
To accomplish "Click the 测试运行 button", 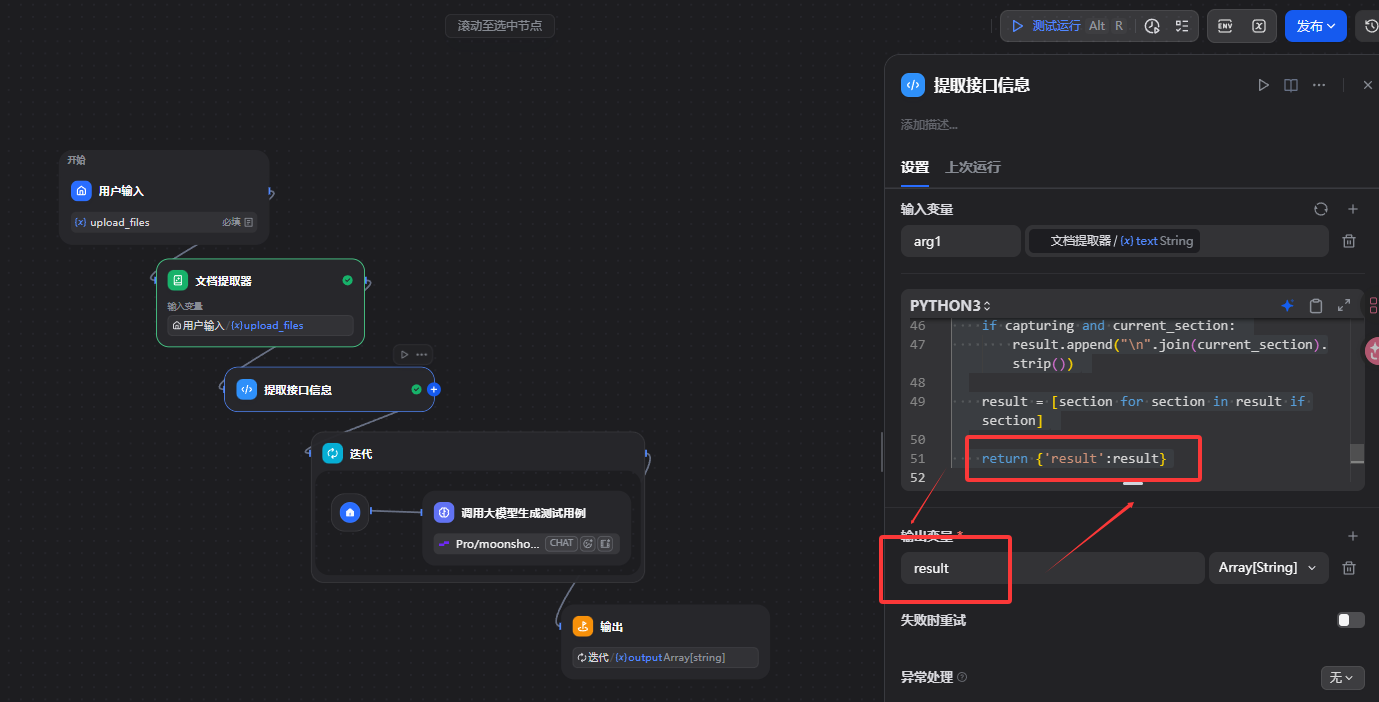I will pyautogui.click(x=1067, y=26).
